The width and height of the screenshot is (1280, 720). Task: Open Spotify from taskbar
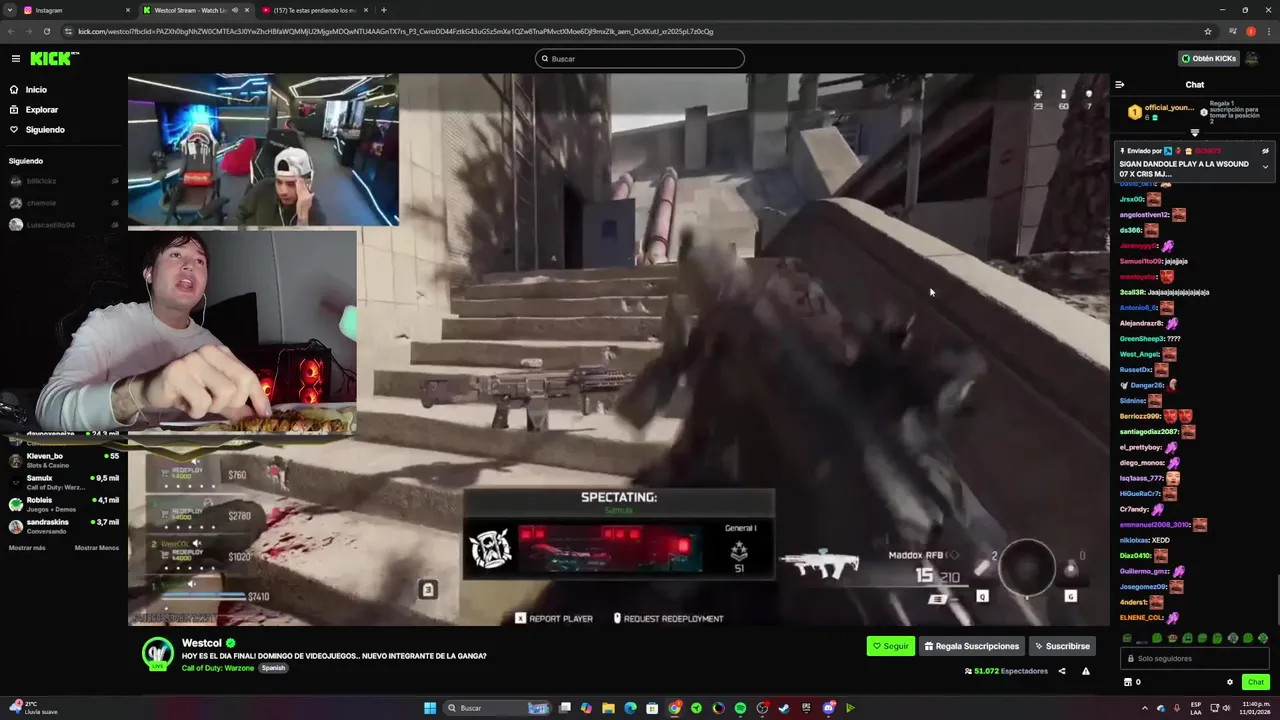click(x=740, y=708)
